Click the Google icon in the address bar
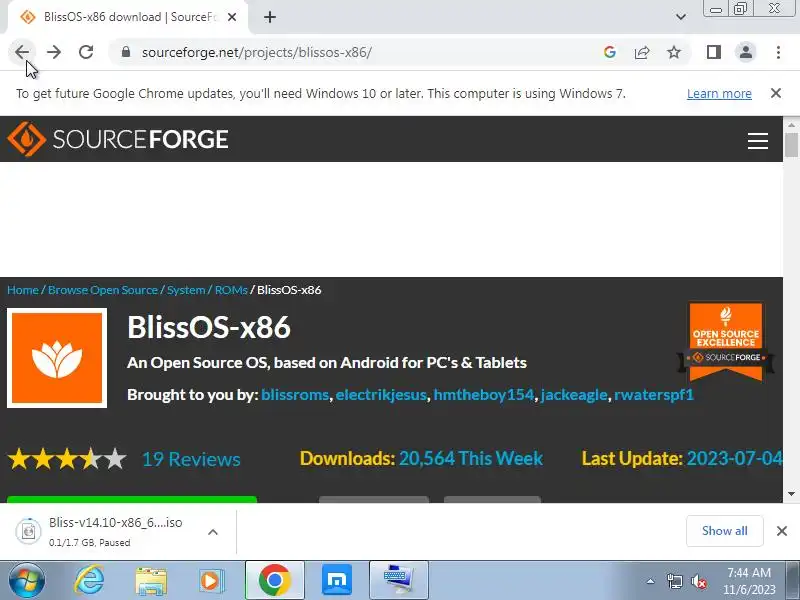Viewport: 800px width, 600px height. [x=609, y=52]
